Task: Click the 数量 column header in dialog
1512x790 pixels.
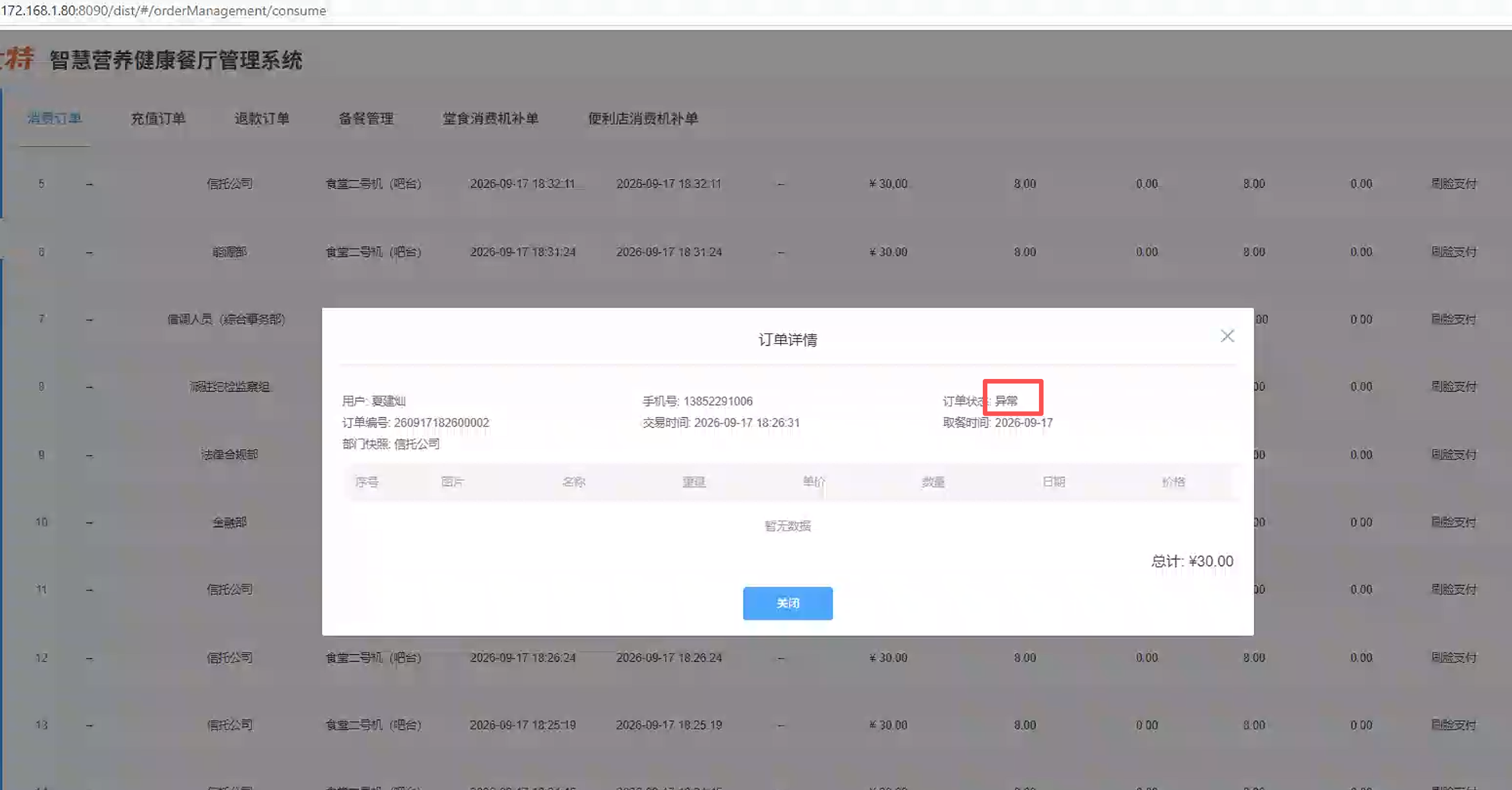Action: point(932,481)
